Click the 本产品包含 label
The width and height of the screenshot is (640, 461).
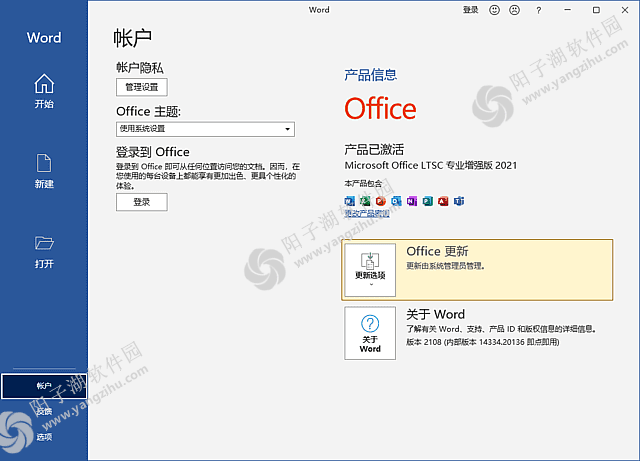click(x=363, y=183)
